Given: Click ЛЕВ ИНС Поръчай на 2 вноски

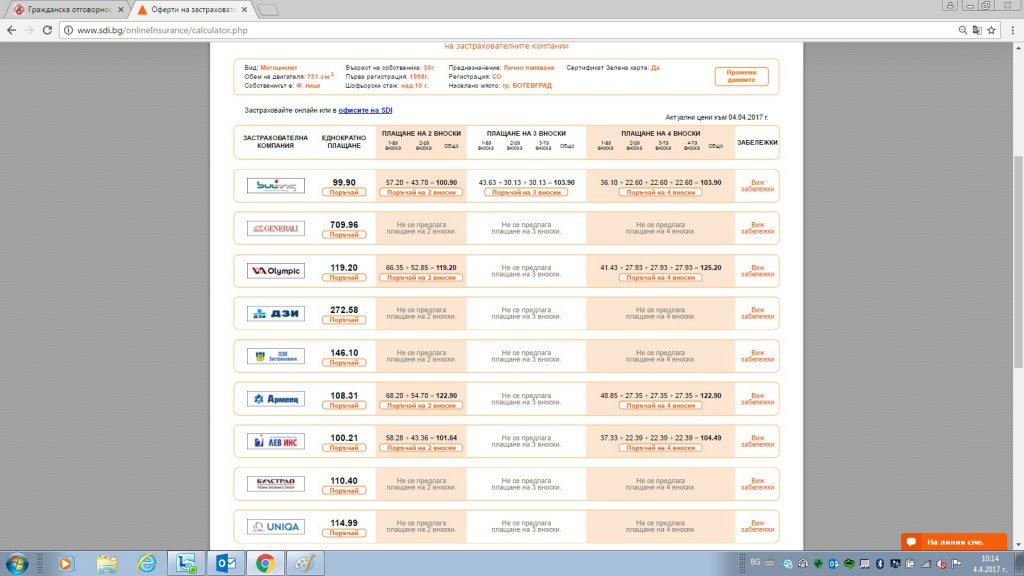Looking at the screenshot, I should (x=421, y=448).
